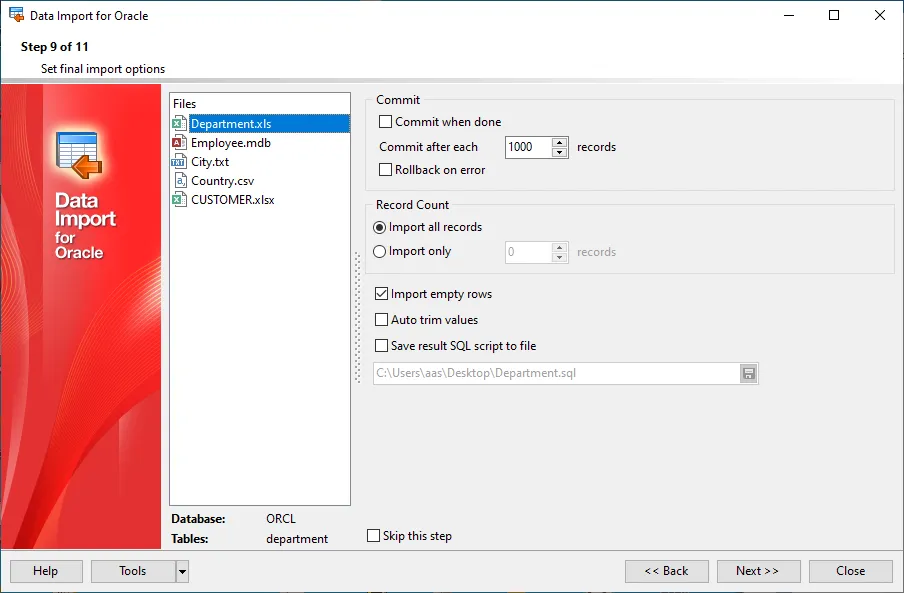Viewport: 904px width, 593px height.
Task: Select Import all records option
Action: (x=379, y=228)
